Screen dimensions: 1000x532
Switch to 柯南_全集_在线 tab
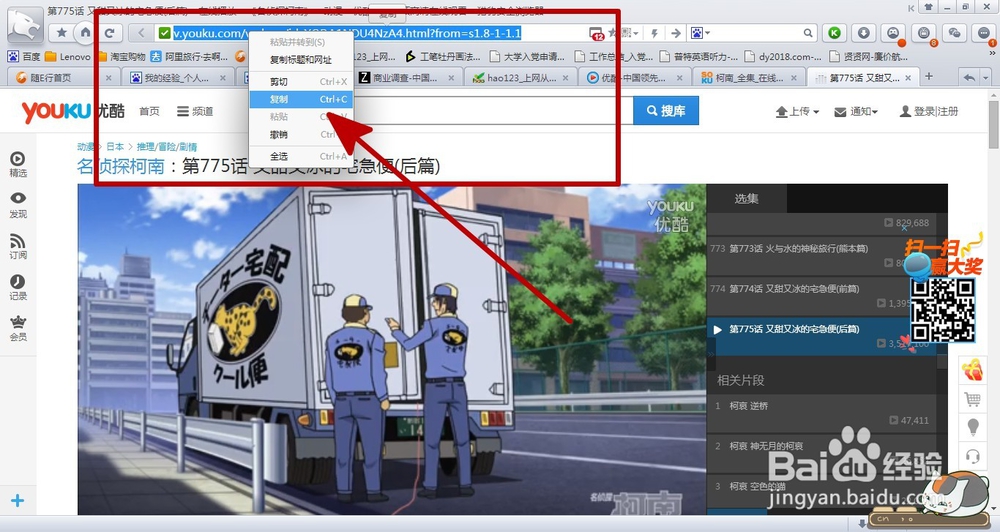749,78
